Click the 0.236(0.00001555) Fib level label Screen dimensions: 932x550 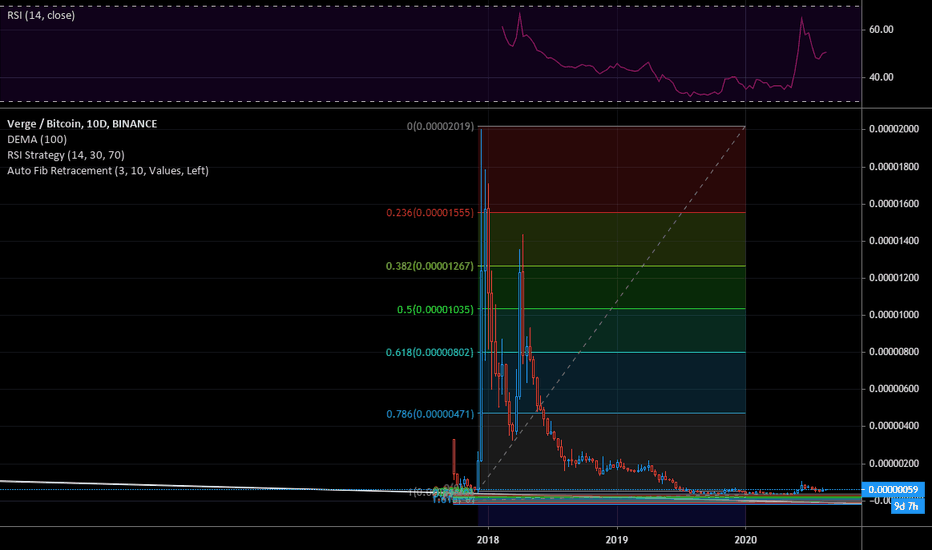coord(430,212)
